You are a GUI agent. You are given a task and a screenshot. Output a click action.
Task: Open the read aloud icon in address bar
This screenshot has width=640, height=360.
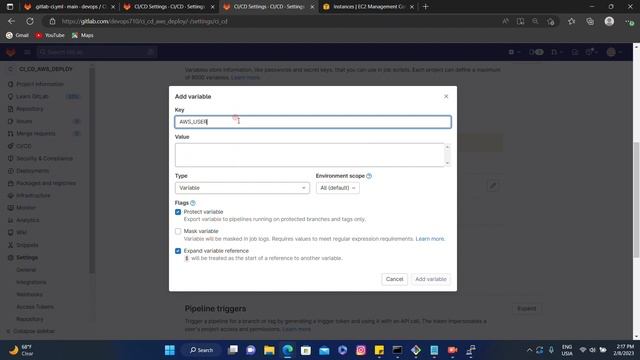coord(505,21)
